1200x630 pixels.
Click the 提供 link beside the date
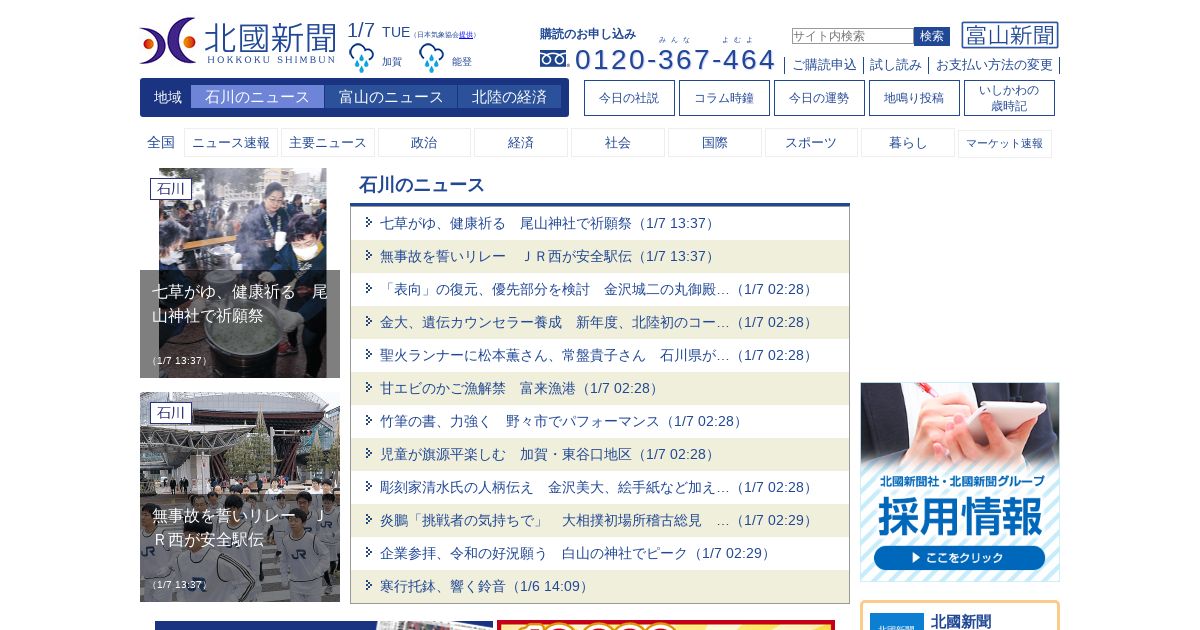(x=465, y=35)
